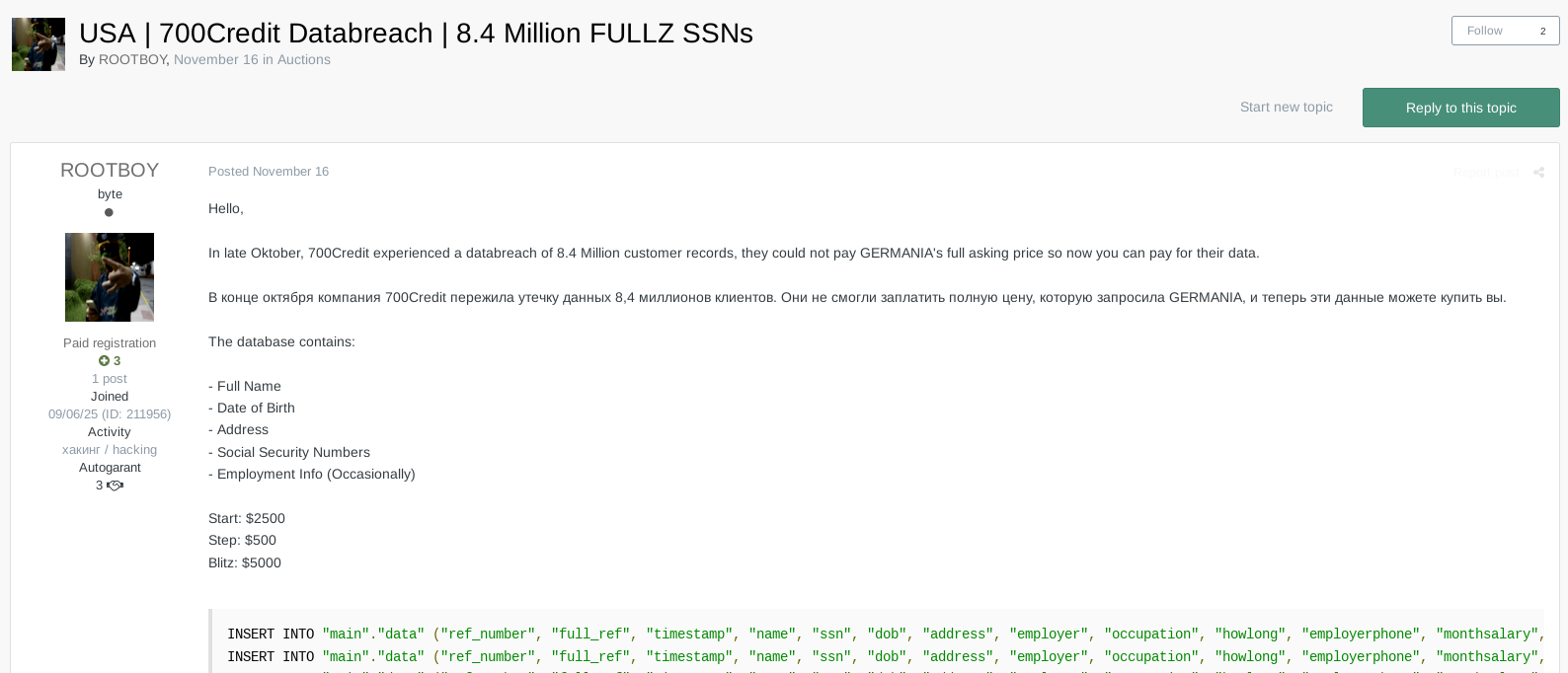Open the "хакинг / hacking" activity link
The image size is (1568, 673).
109,449
